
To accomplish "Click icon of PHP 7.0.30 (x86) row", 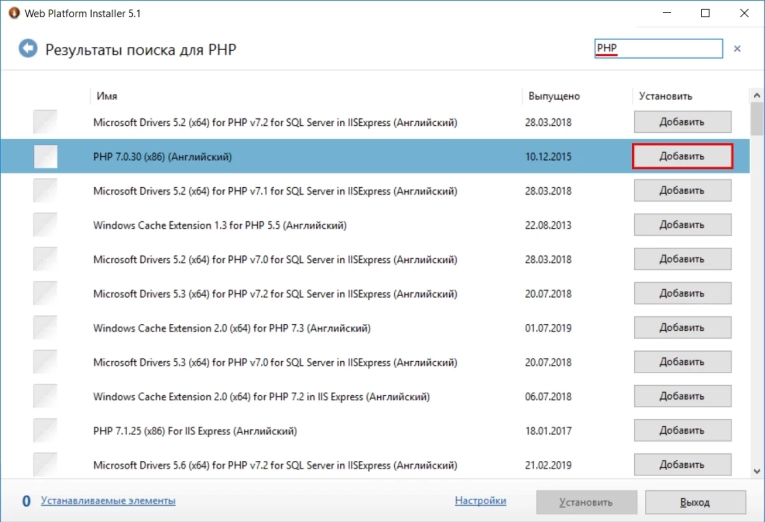I will click(45, 157).
